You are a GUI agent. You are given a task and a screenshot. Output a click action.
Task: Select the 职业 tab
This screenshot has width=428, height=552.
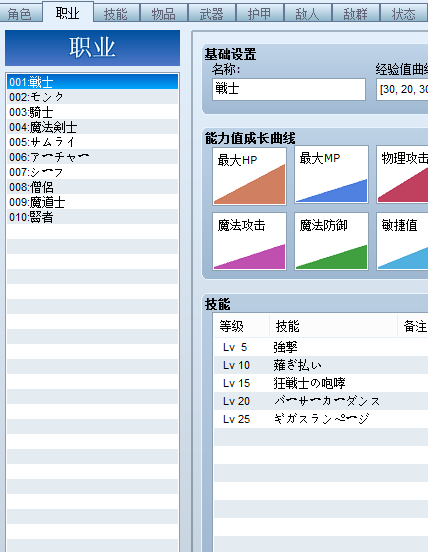tap(68, 13)
